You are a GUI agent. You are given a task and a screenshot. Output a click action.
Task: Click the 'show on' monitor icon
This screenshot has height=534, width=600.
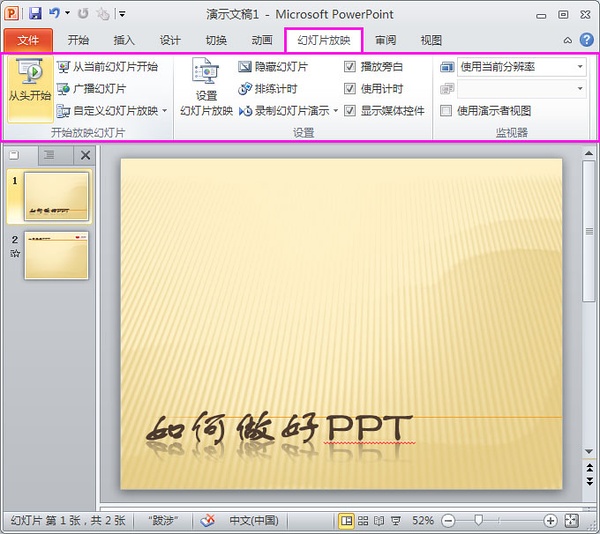pyautogui.click(x=447, y=89)
